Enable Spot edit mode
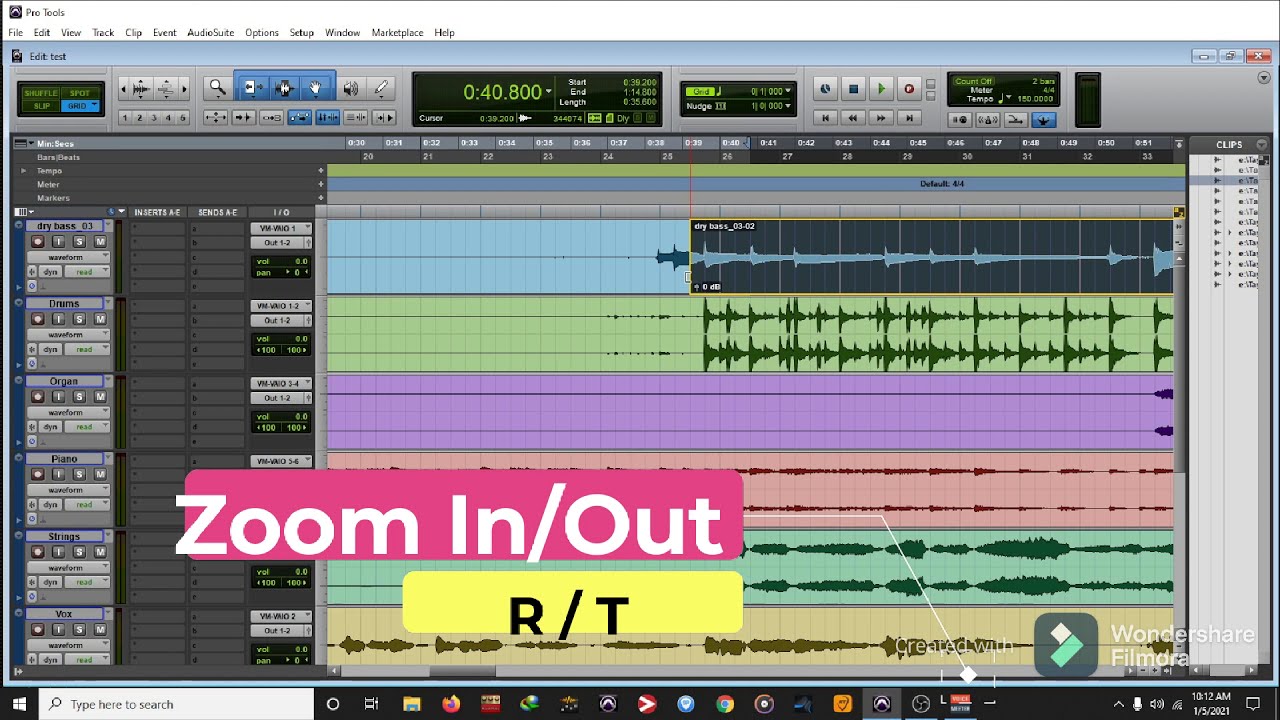This screenshot has height=720, width=1280. (x=79, y=94)
